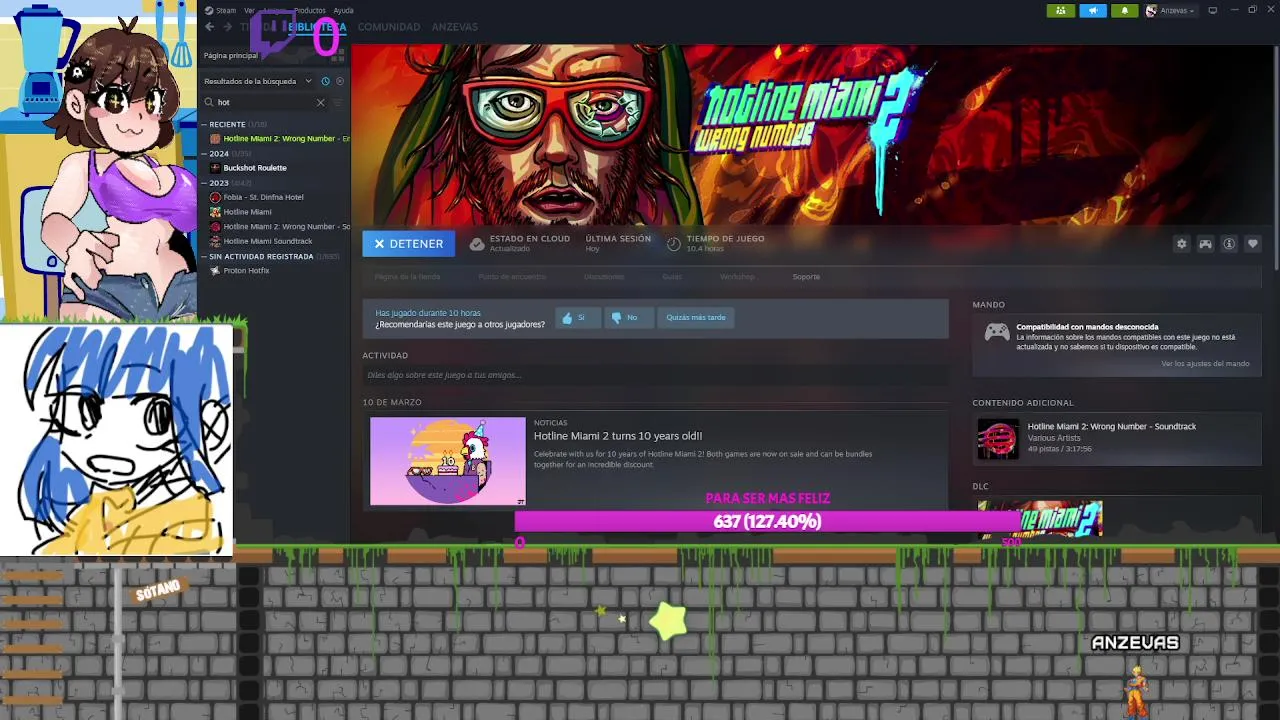Viewport: 1280px width, 720px height.
Task: Click the cloud status icon
Action: tap(477, 244)
